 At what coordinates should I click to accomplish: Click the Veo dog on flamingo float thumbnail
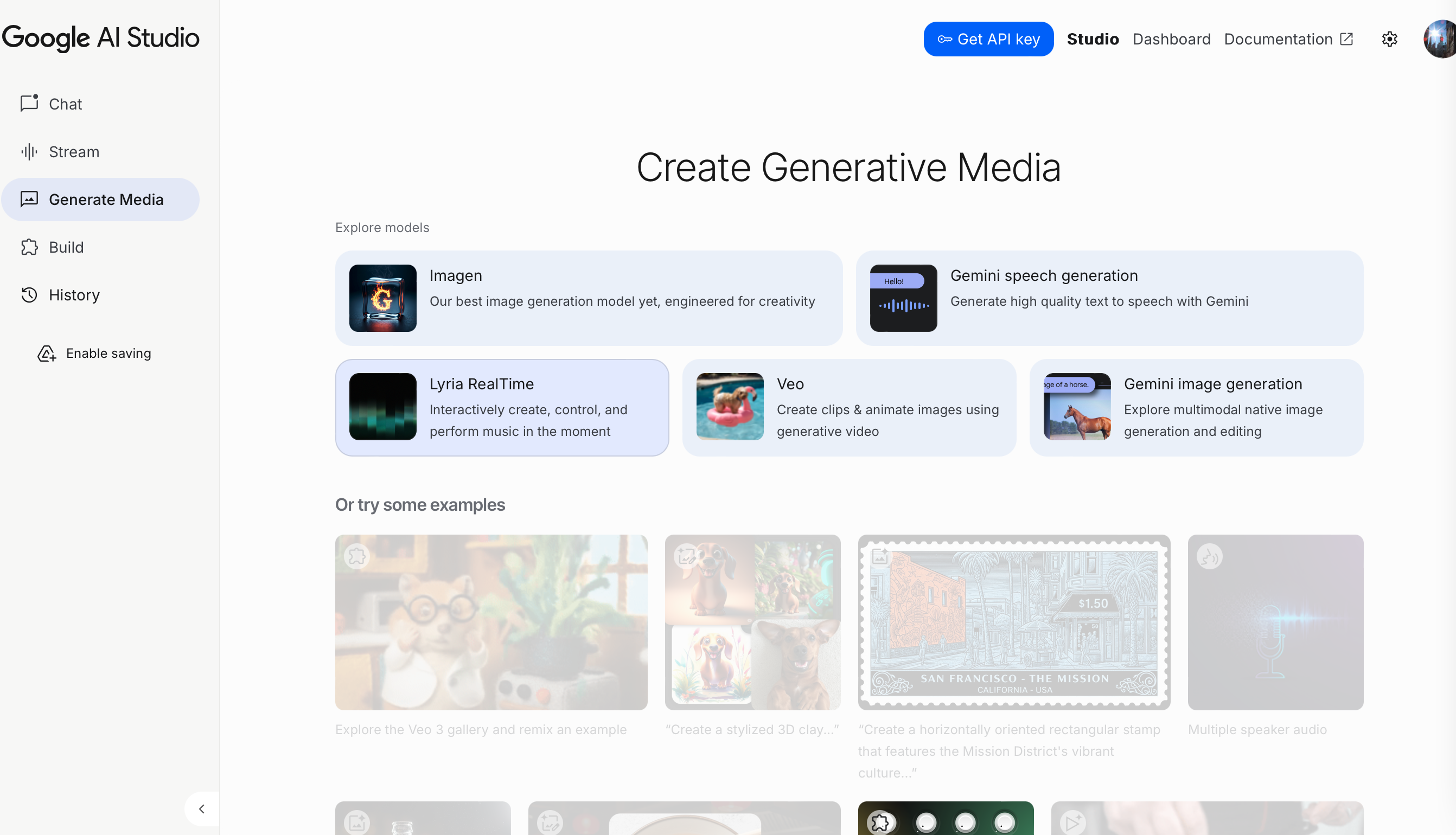click(x=730, y=407)
